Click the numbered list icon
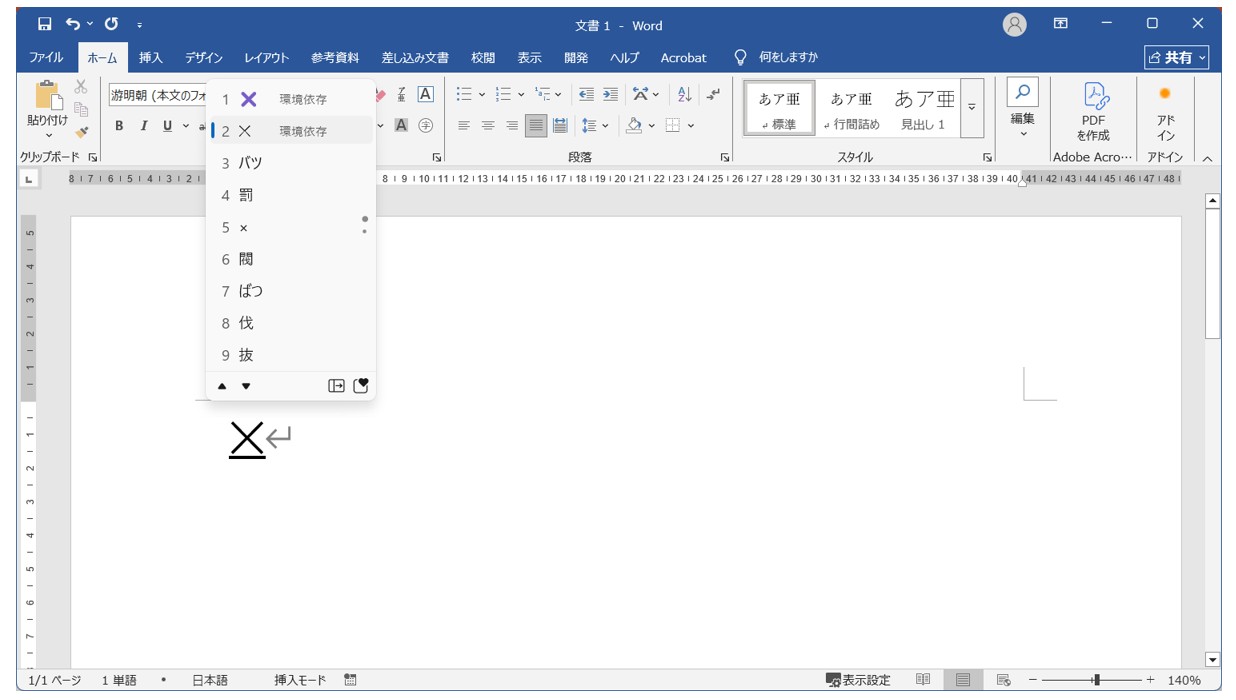Image resolution: width=1236 pixels, height=700 pixels. point(504,94)
